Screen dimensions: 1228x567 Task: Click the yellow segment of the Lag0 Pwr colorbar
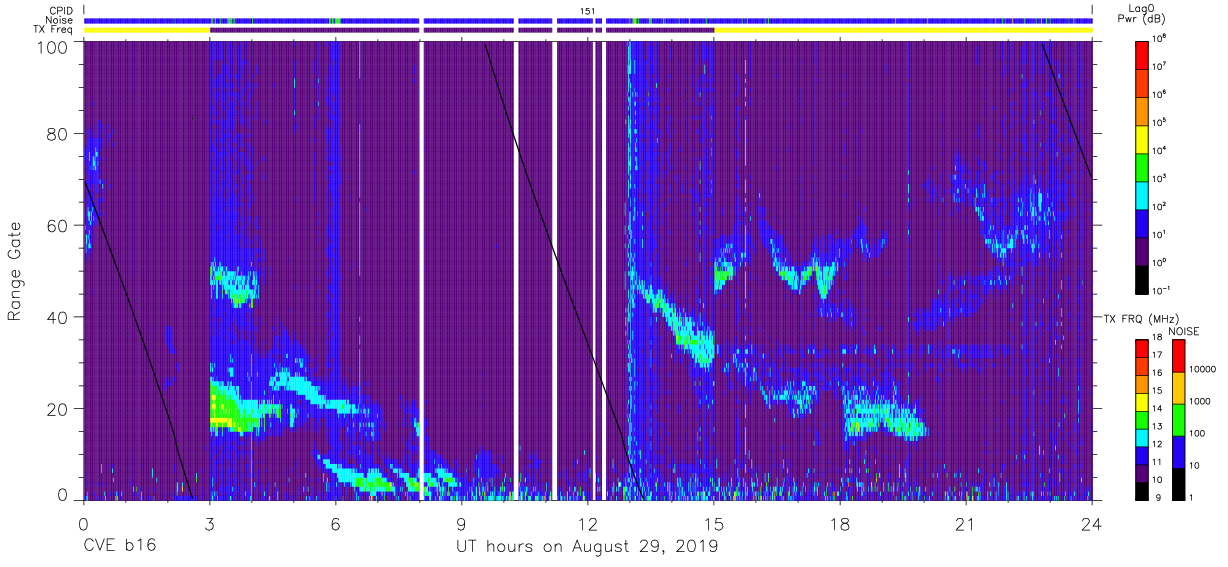(1143, 139)
